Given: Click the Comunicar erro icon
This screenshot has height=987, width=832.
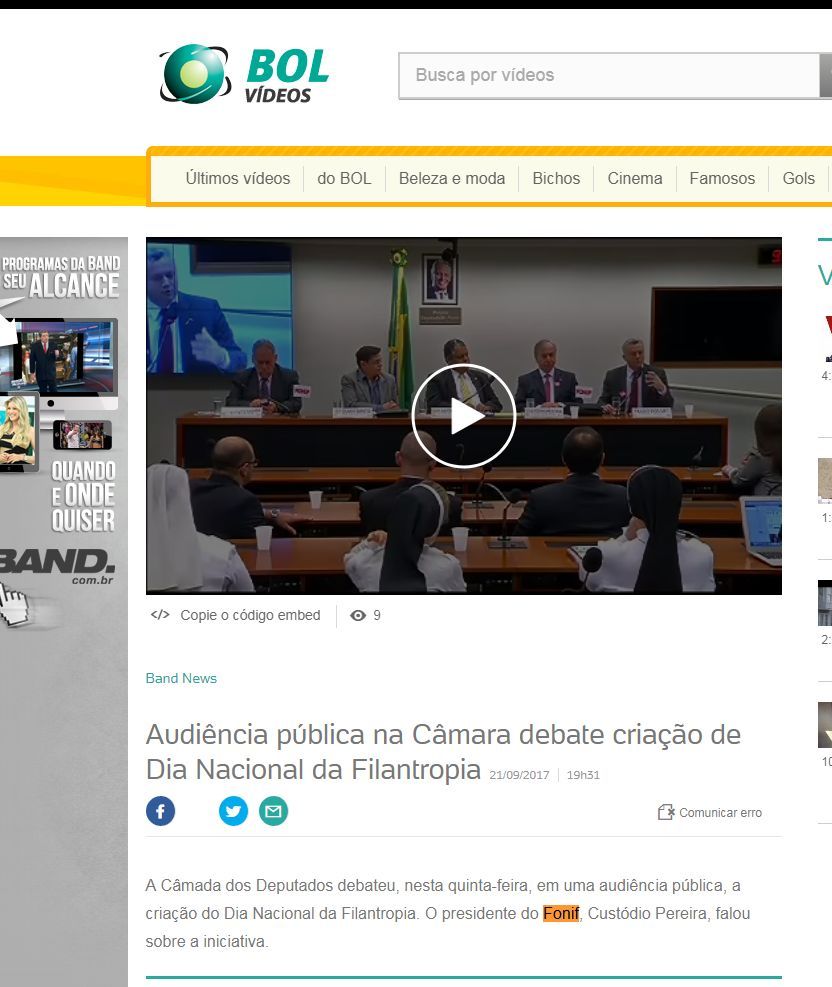Looking at the screenshot, I should 666,812.
